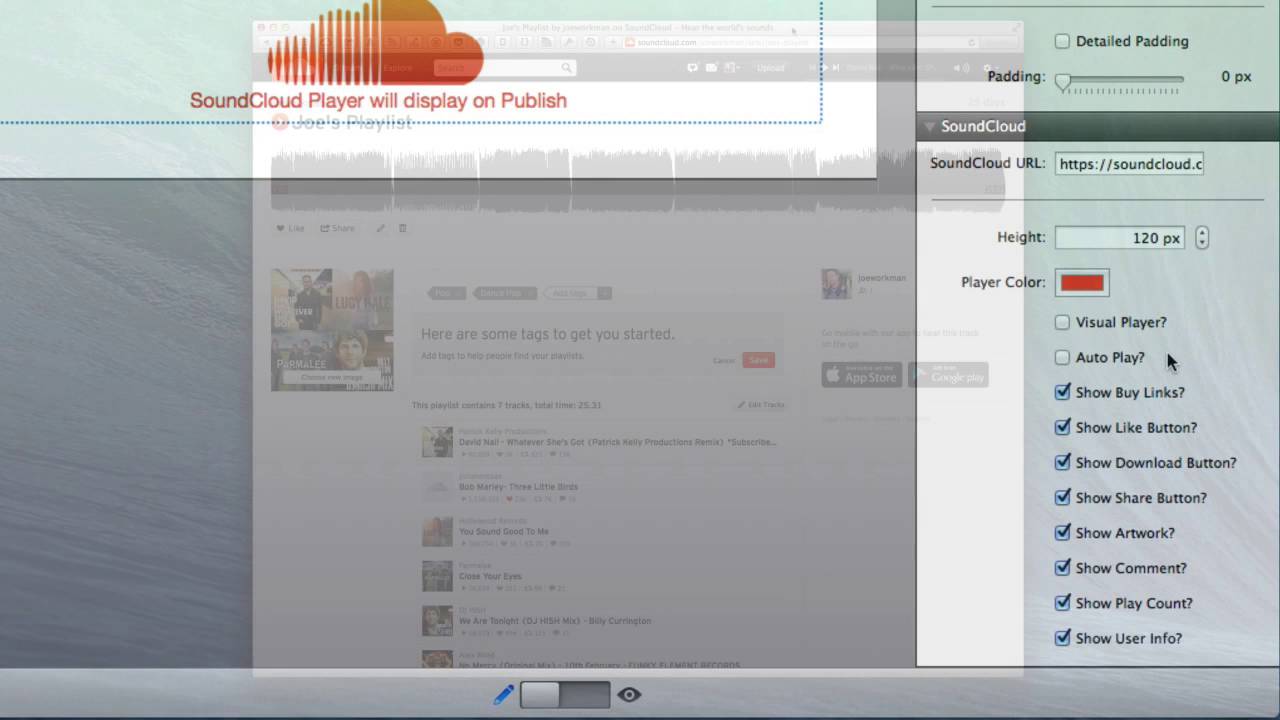Viewport: 1280px width, 720px height.
Task: Click Cancel beside Save in browser window
Action: [x=724, y=360]
